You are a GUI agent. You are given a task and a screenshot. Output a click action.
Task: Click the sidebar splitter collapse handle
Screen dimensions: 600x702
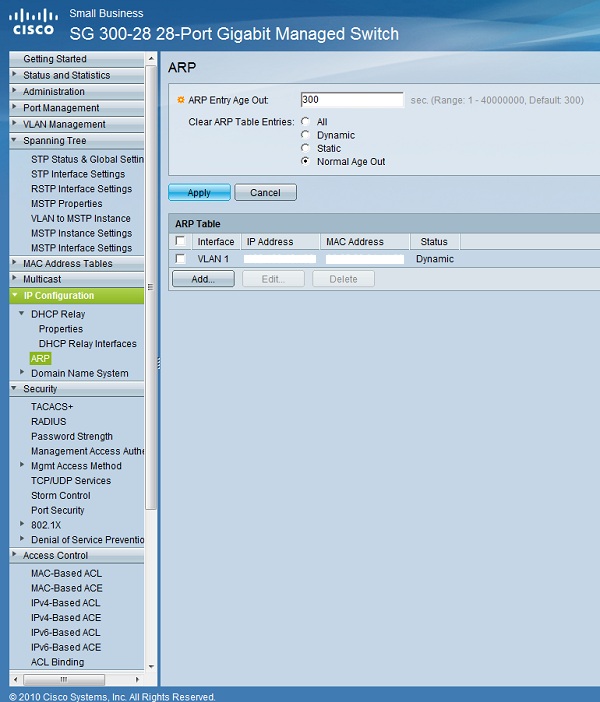coord(159,363)
